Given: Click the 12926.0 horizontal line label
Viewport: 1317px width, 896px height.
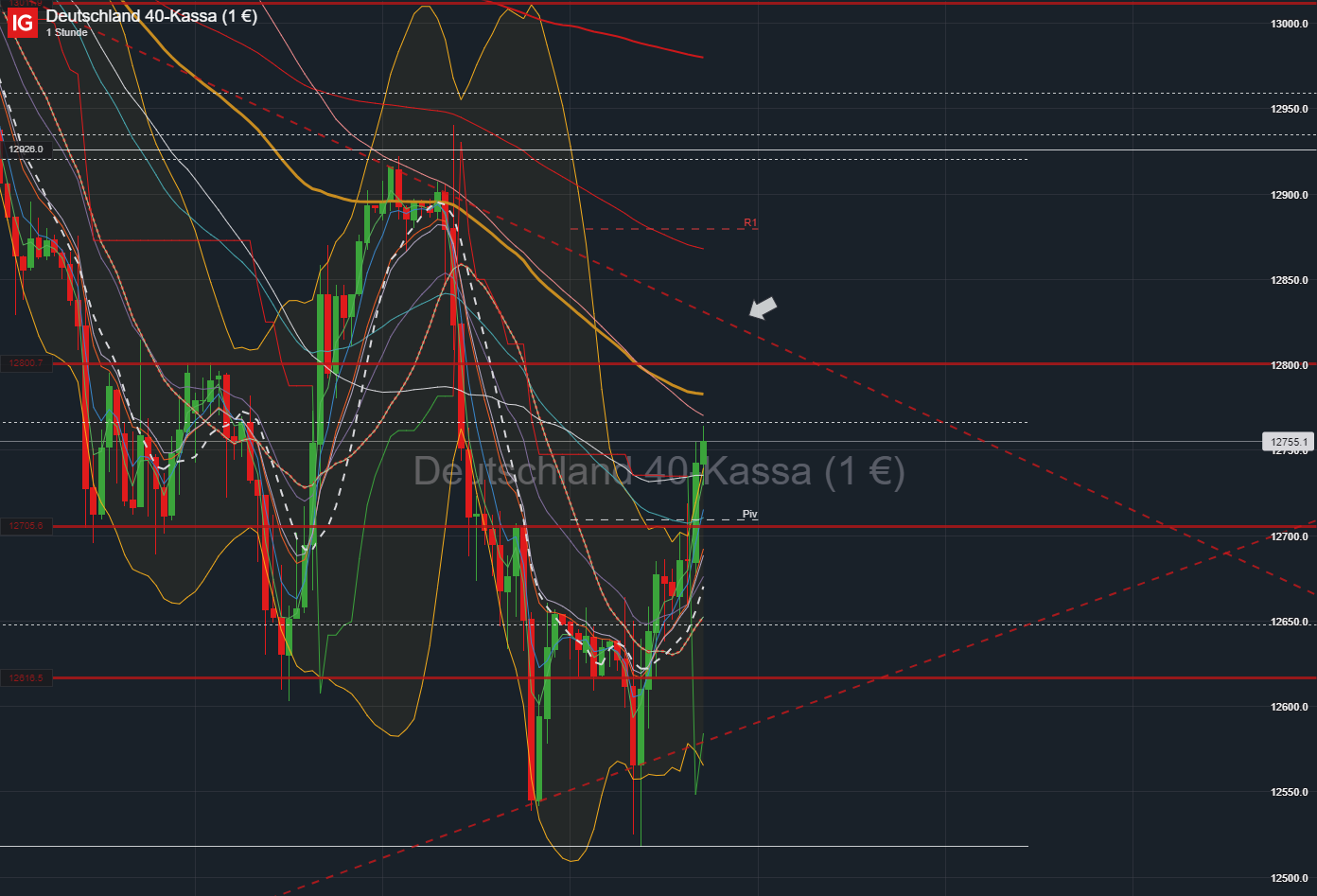Looking at the screenshot, I should [x=26, y=149].
